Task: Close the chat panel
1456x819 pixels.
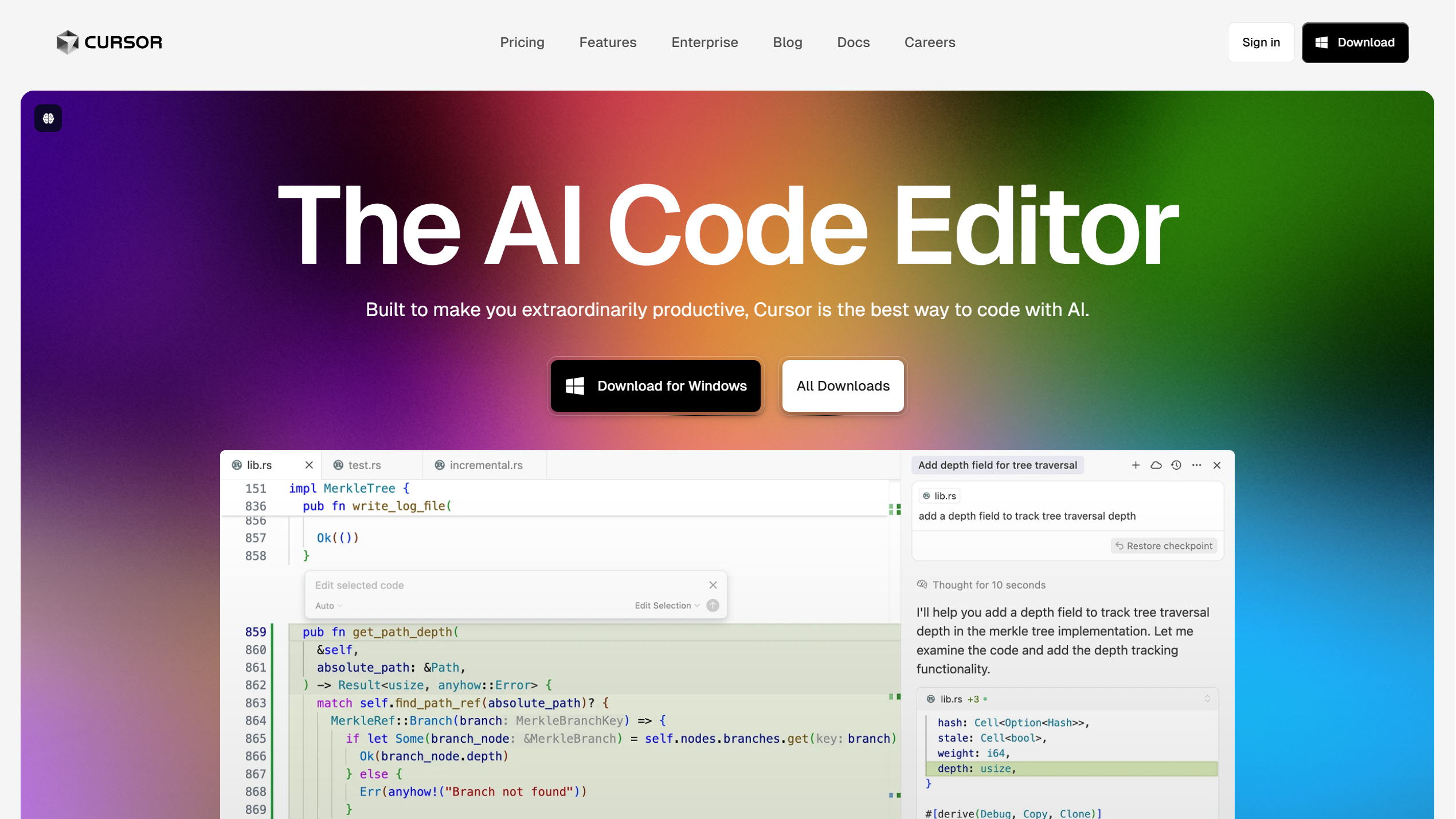Action: [x=1218, y=465]
